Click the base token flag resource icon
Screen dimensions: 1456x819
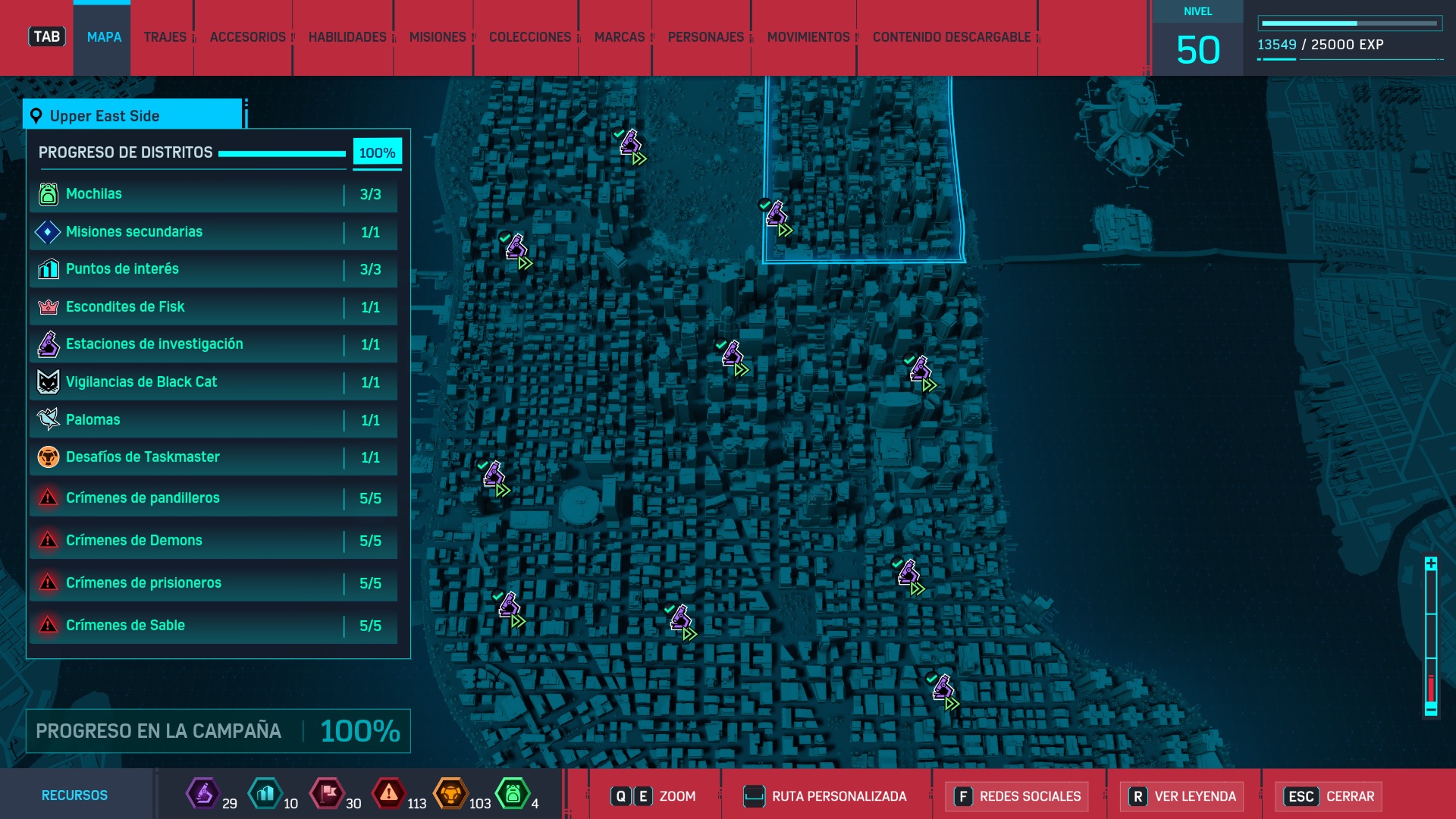click(x=327, y=794)
